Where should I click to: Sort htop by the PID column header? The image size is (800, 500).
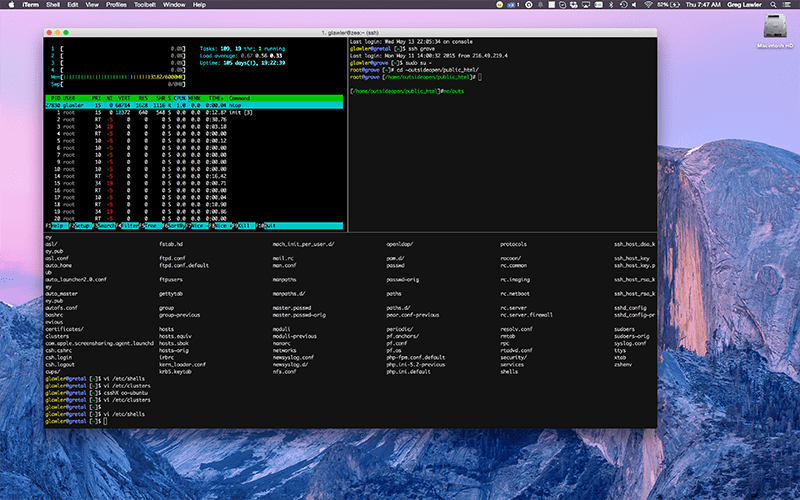click(x=56, y=98)
